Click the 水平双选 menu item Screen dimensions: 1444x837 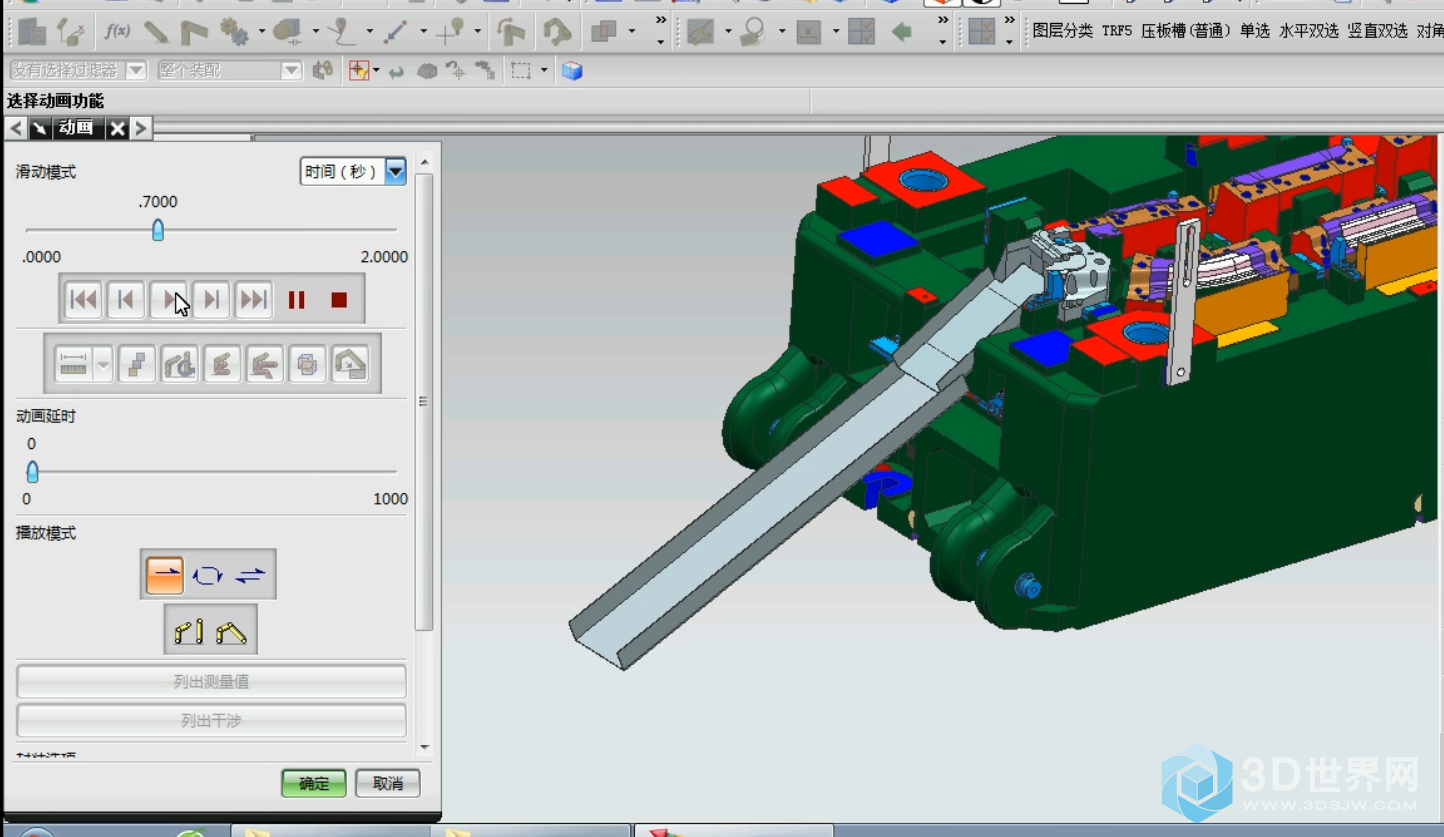coord(1309,31)
